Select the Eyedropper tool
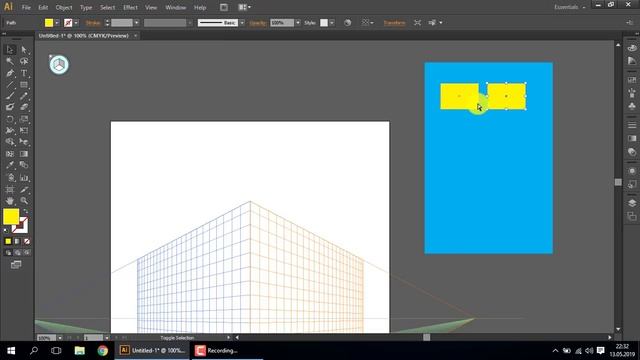 point(10,165)
